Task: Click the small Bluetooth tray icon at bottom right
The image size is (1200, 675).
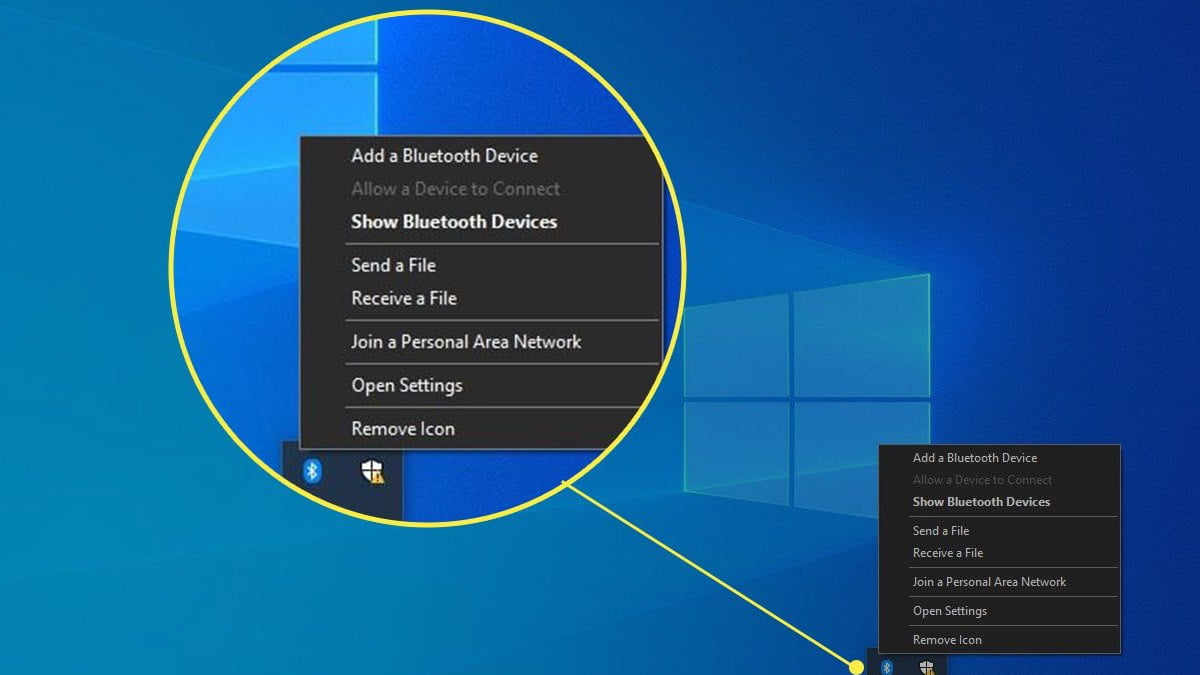Action: (886, 666)
